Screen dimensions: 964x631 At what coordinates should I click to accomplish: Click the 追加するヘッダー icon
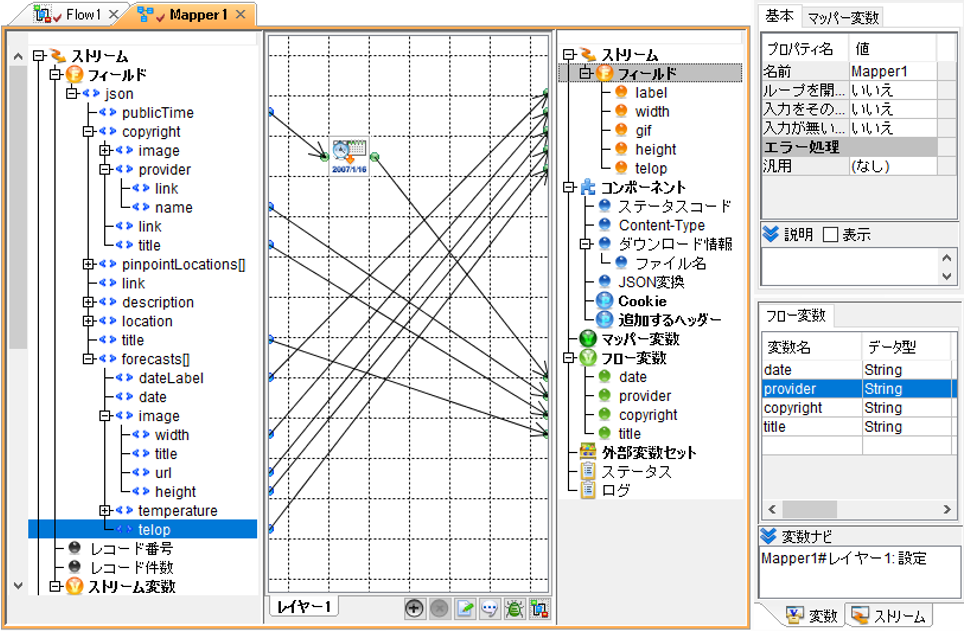pos(604,319)
